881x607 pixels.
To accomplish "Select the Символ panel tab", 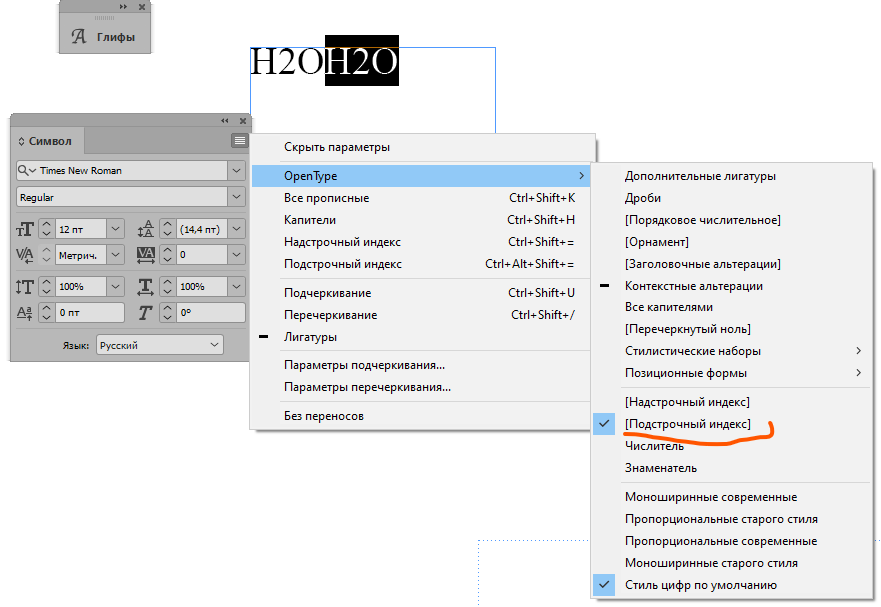I will pyautogui.click(x=50, y=141).
